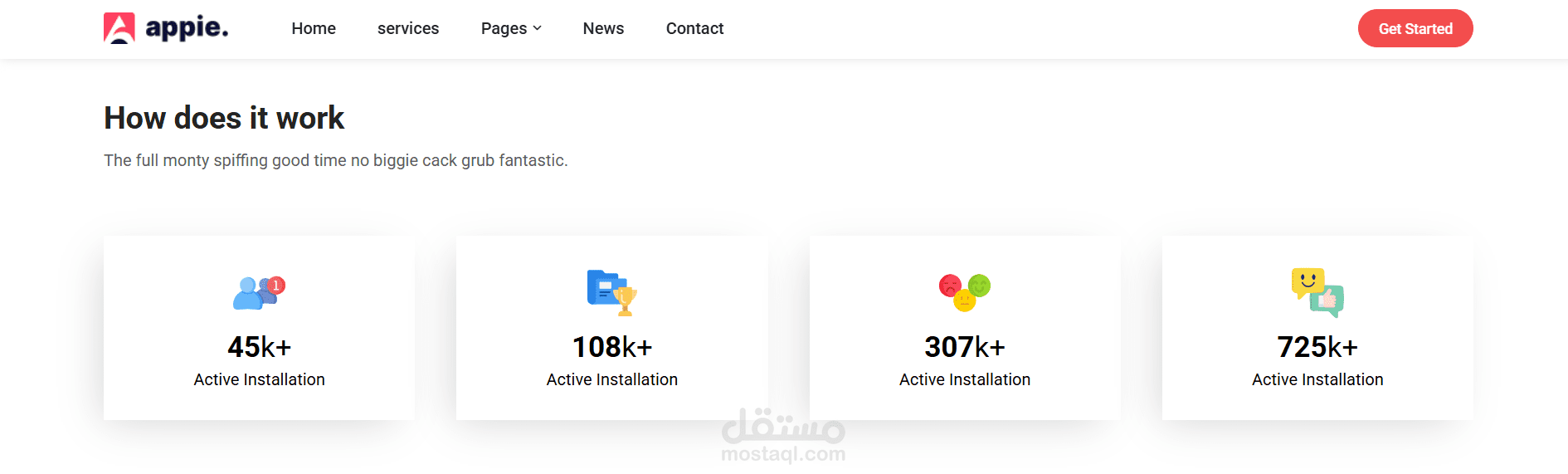The height and width of the screenshot is (474, 1568).
Task: Click the appie red logo icon
Action: point(119,28)
